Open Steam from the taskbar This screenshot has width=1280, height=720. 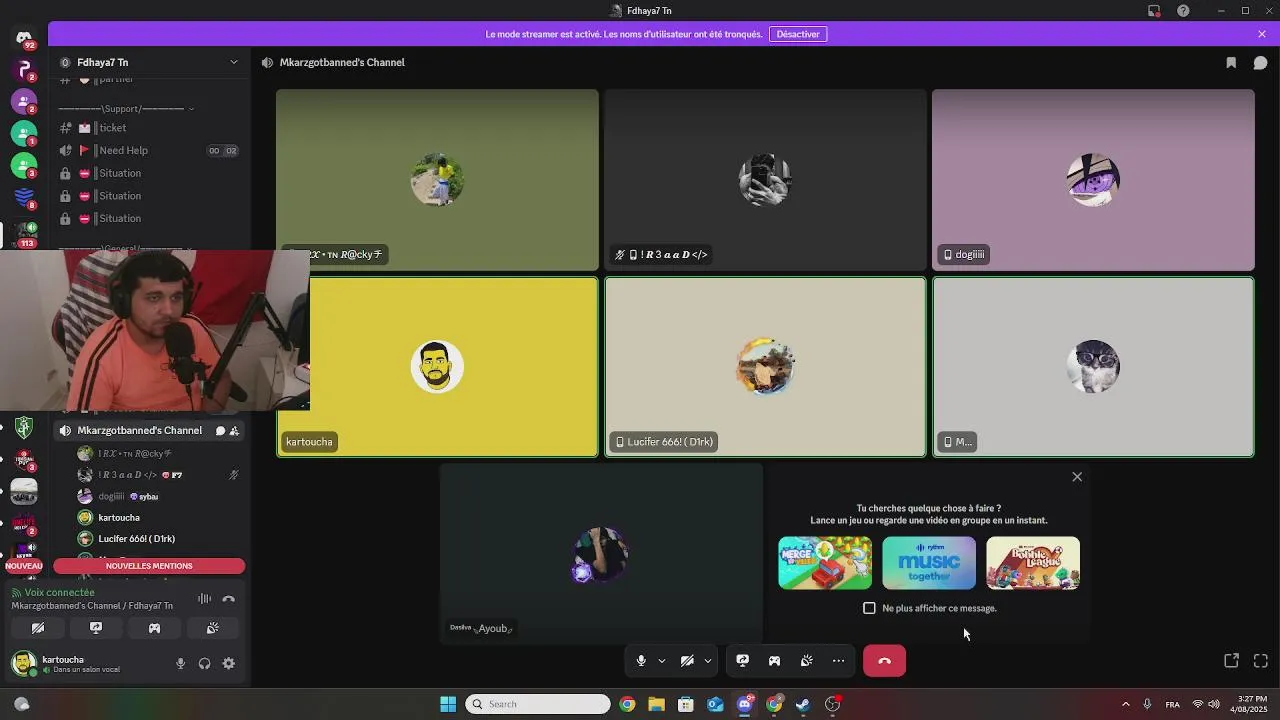[803, 704]
